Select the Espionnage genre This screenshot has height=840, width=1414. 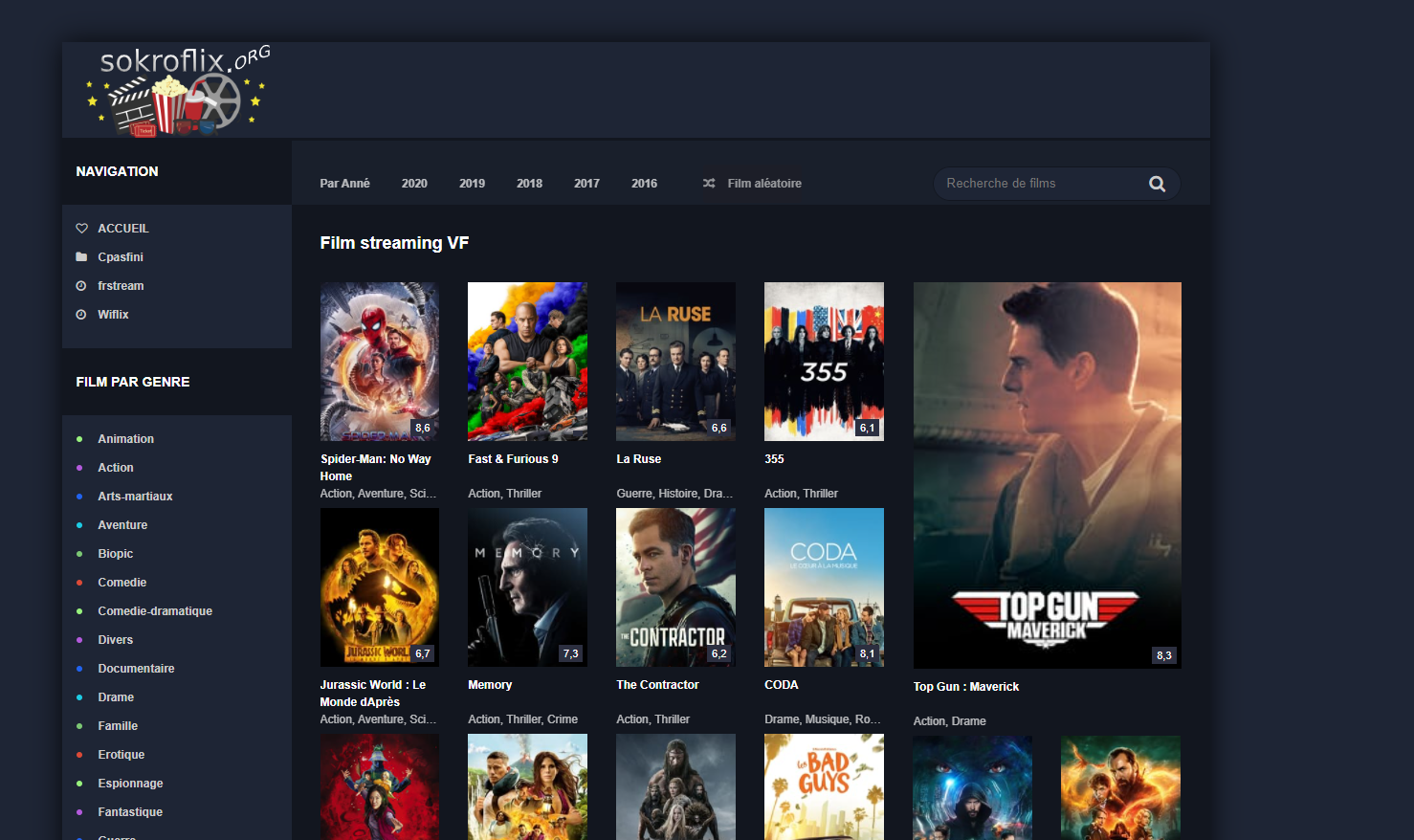(x=130, y=784)
